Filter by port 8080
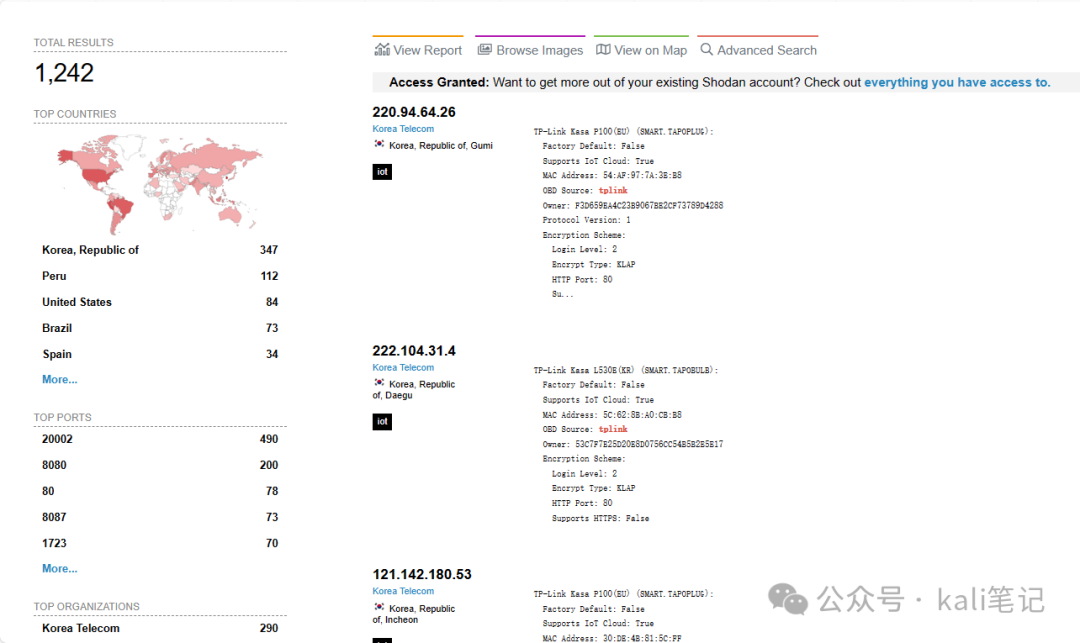Viewport: 1080px width, 643px height. (160, 465)
